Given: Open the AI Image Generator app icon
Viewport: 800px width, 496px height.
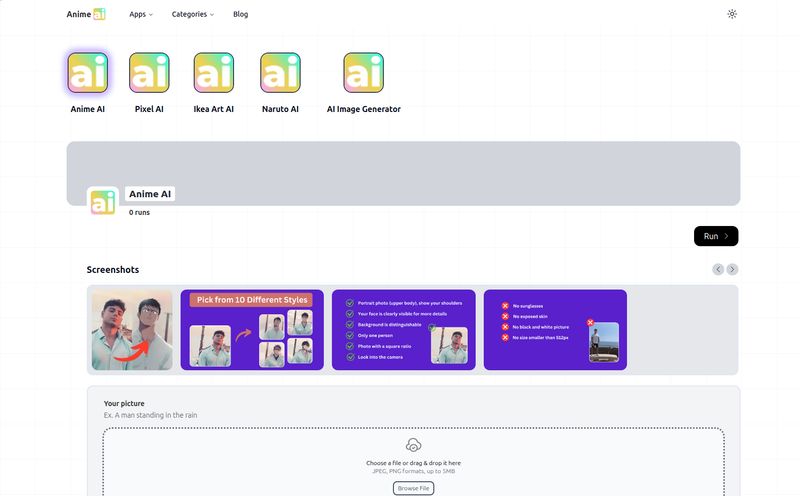Looking at the screenshot, I should click(363, 73).
